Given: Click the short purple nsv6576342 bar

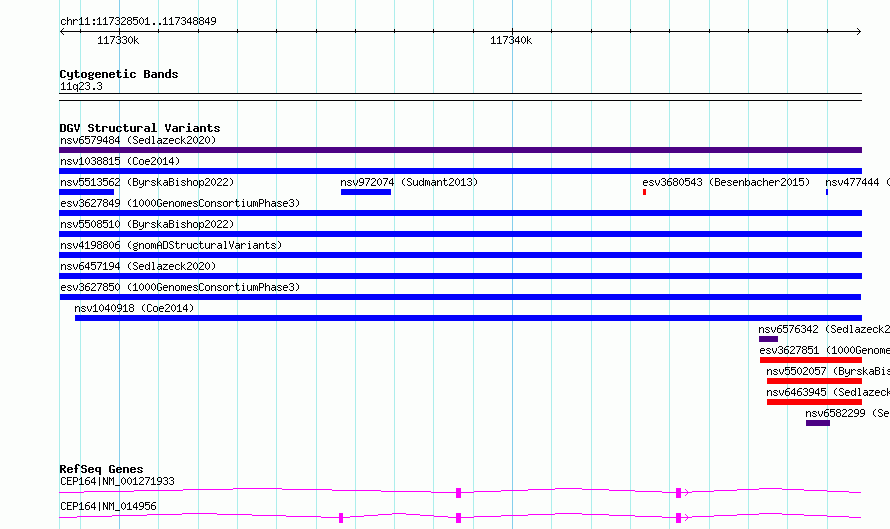Looking at the screenshot, I should (769, 339).
